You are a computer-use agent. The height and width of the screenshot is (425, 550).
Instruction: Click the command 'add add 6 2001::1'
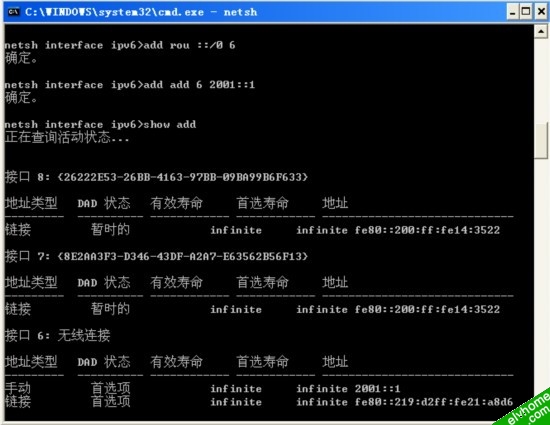click(x=199, y=85)
